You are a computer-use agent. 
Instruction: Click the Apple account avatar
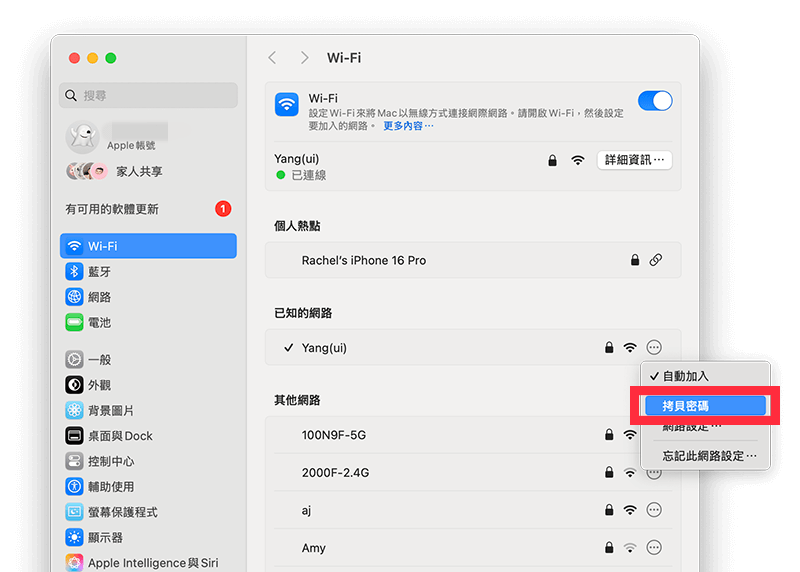coord(82,137)
